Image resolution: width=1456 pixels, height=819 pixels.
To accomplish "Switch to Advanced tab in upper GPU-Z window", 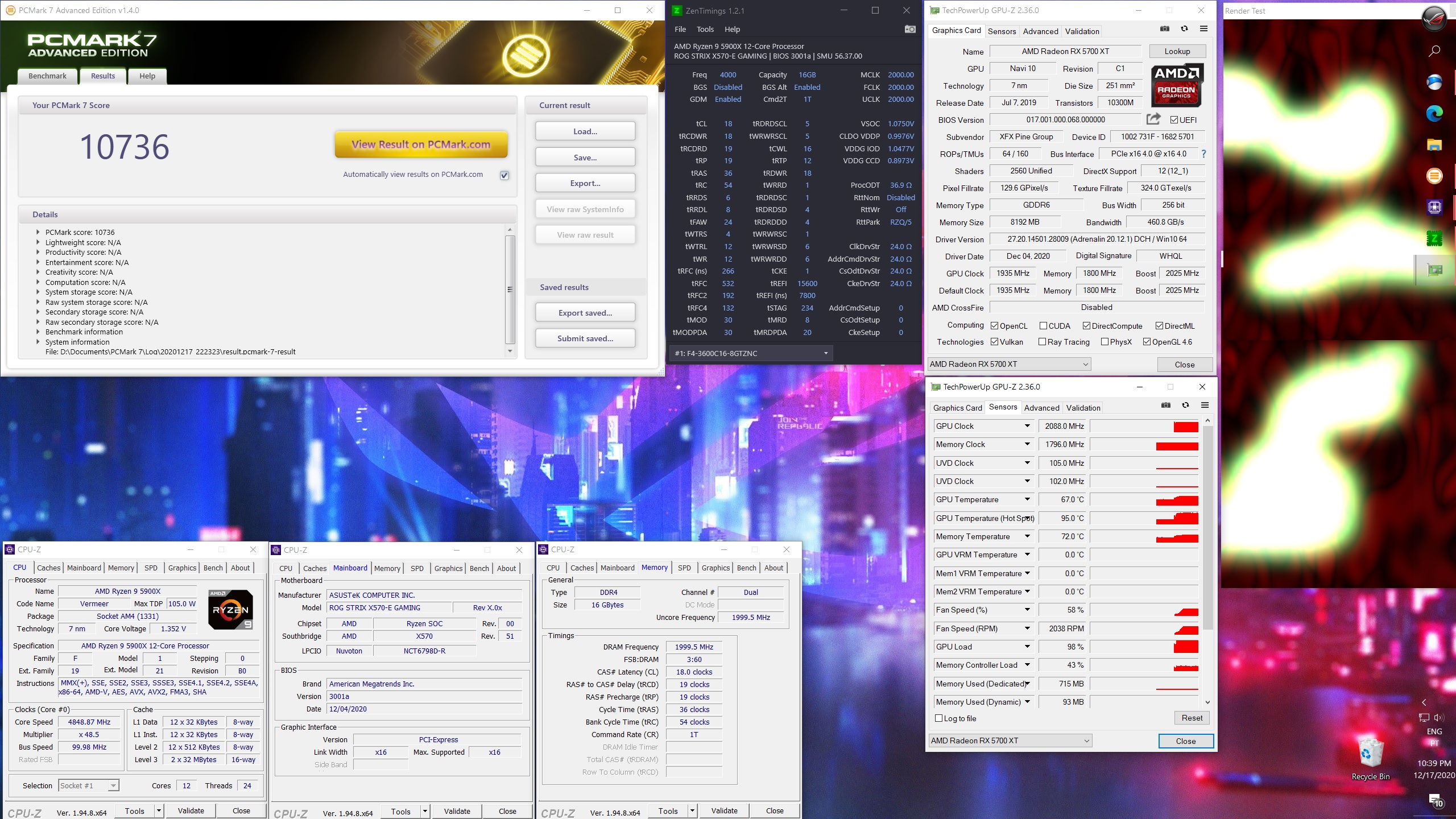I will click(1040, 31).
